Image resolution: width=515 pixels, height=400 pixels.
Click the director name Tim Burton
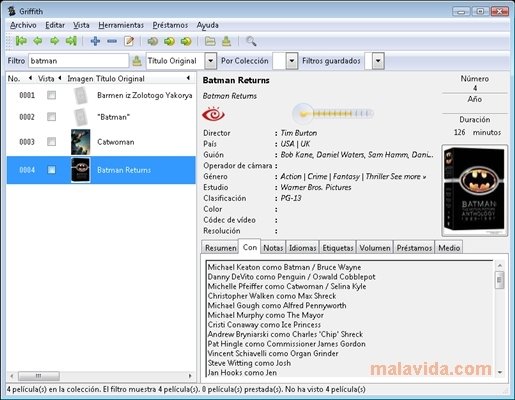[299, 133]
